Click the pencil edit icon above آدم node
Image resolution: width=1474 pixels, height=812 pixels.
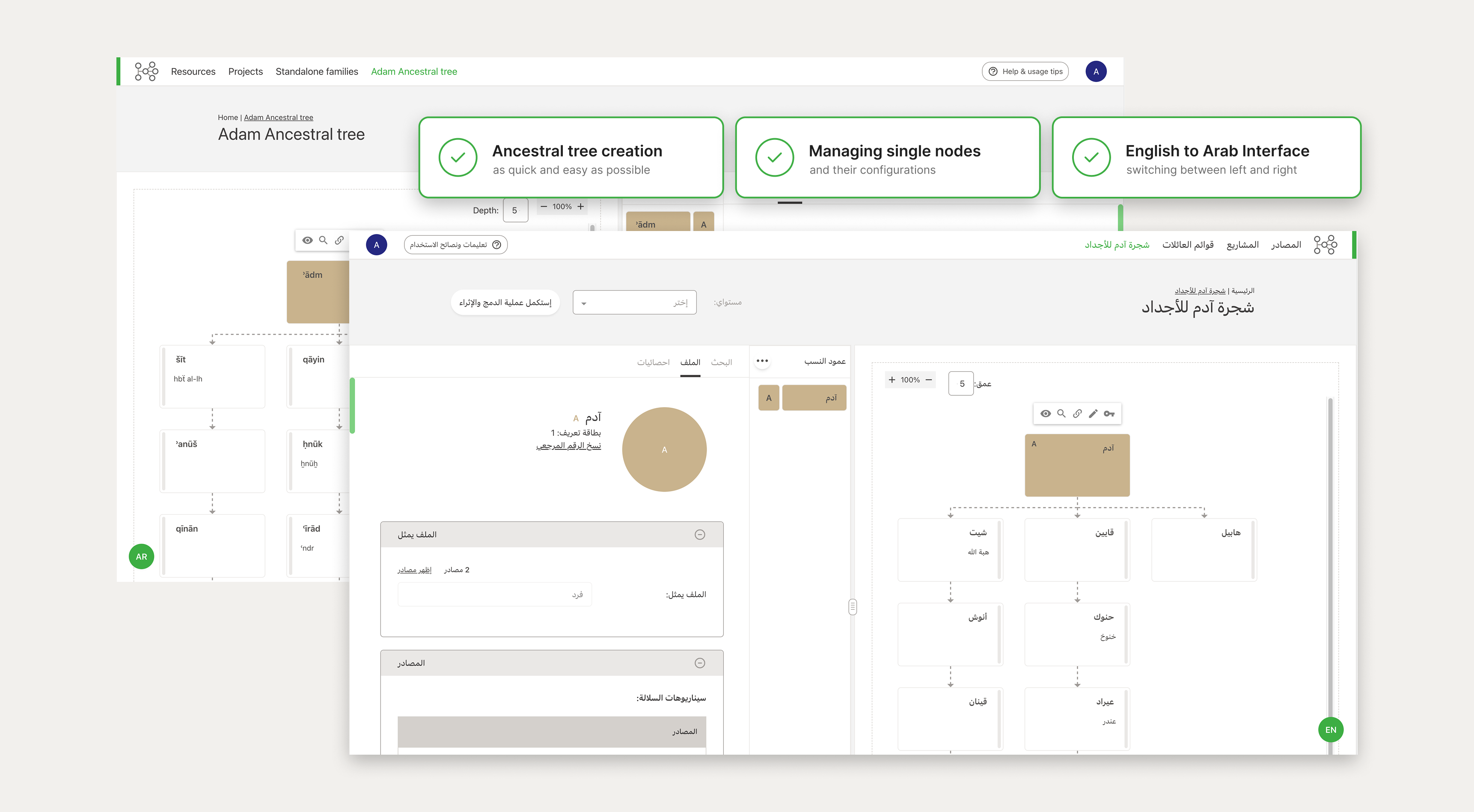[x=1093, y=413]
